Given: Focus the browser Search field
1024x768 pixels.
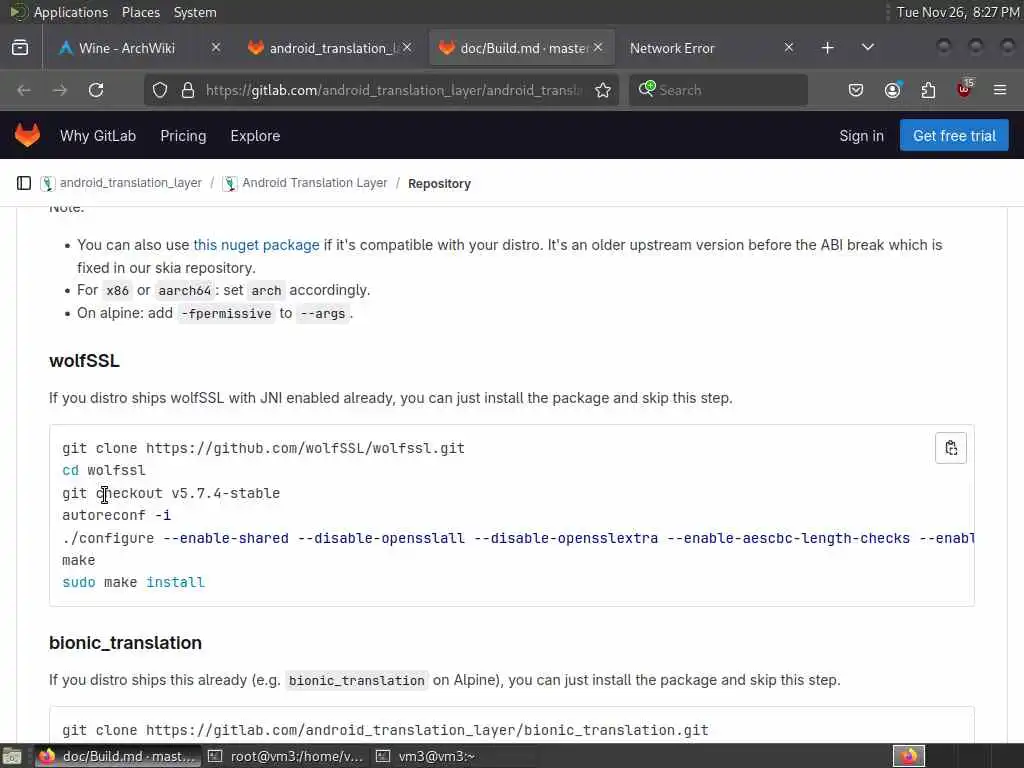Looking at the screenshot, I should [718, 90].
